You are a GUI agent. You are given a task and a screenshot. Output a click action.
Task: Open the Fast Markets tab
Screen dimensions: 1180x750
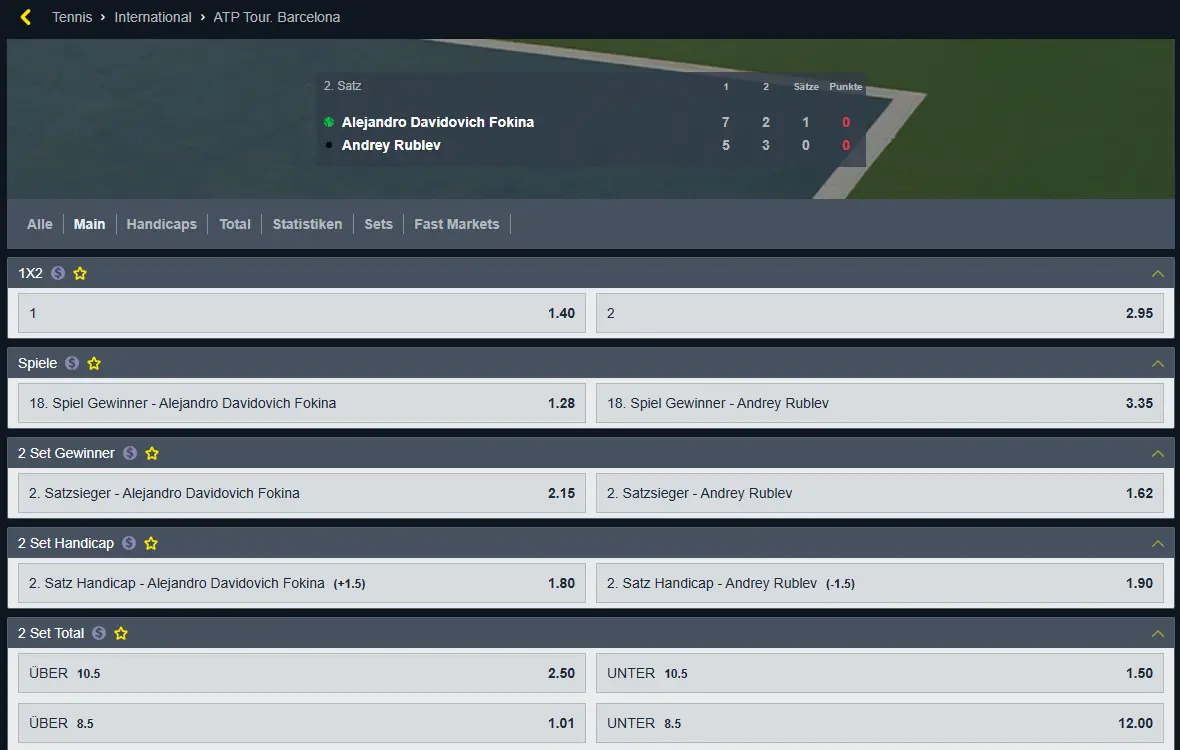pyautogui.click(x=457, y=224)
